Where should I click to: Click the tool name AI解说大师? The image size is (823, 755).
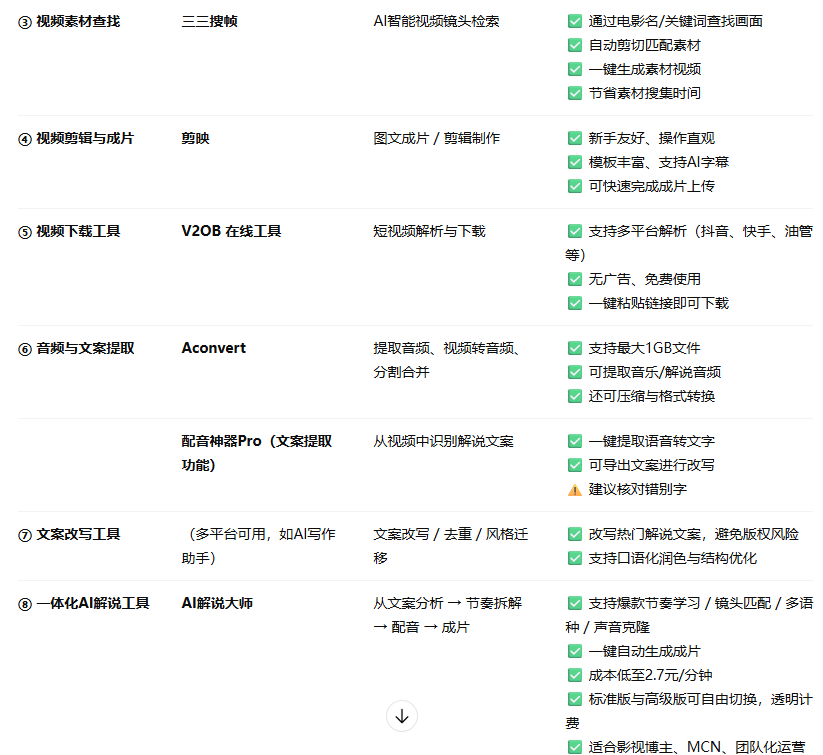tap(217, 603)
